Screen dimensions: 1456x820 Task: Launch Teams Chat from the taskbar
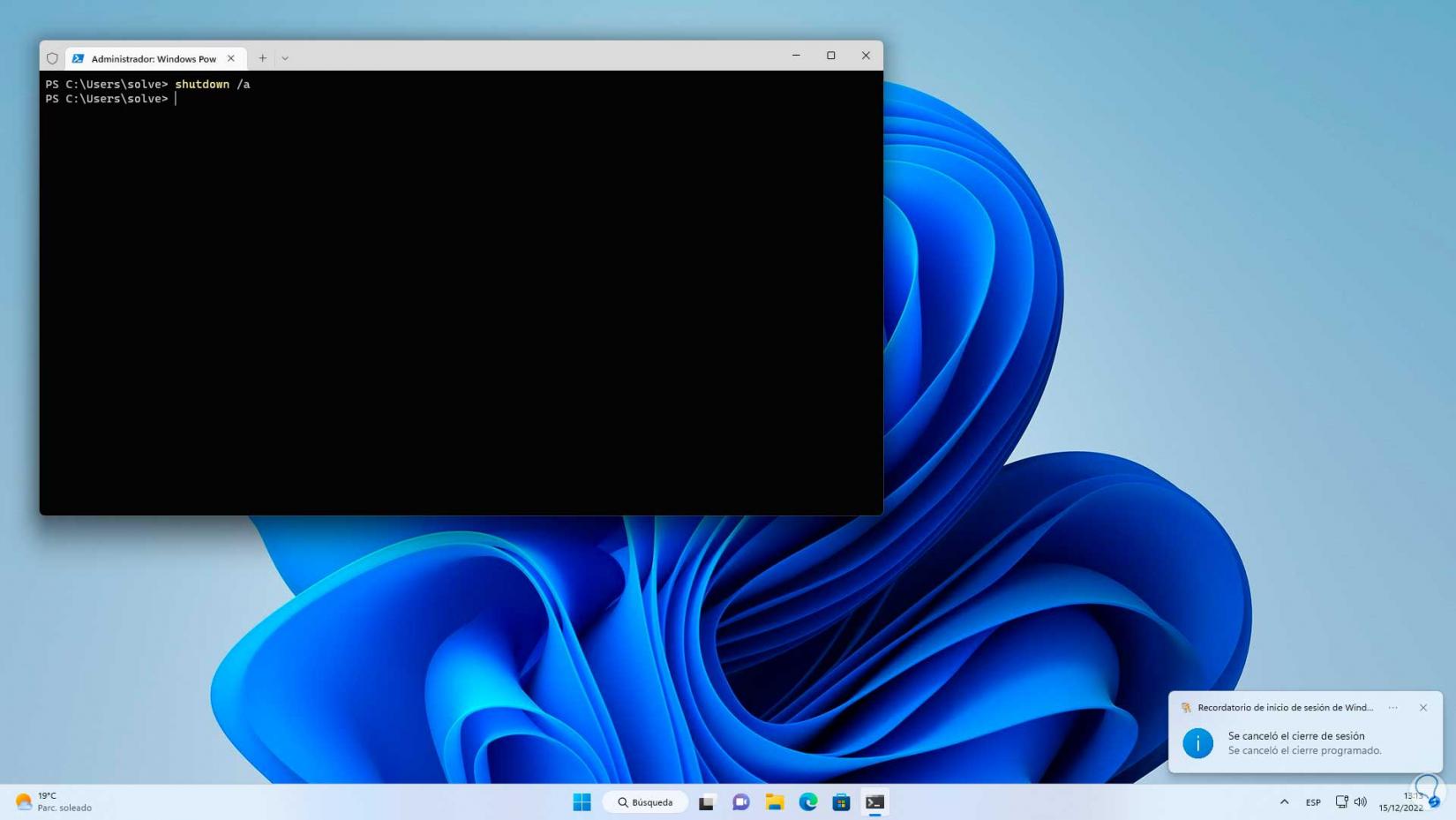tap(740, 801)
